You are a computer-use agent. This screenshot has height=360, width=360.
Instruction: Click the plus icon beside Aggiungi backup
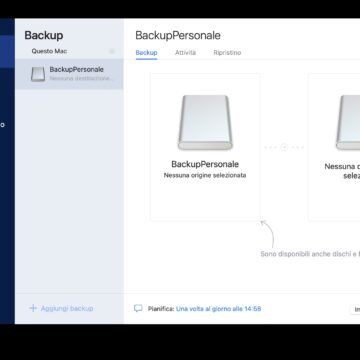pos(33,308)
